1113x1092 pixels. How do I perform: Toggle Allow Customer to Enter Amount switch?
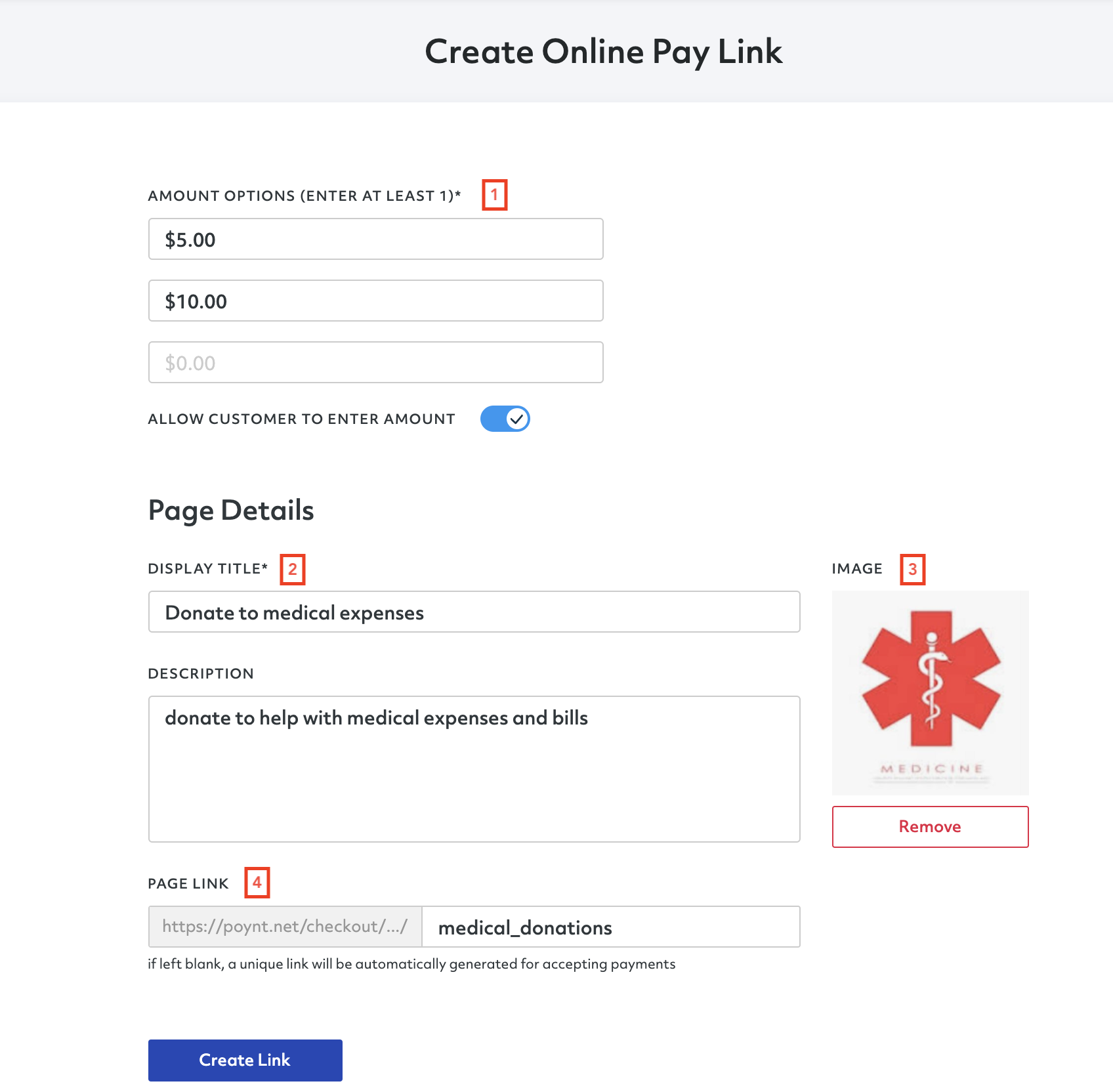click(x=505, y=419)
